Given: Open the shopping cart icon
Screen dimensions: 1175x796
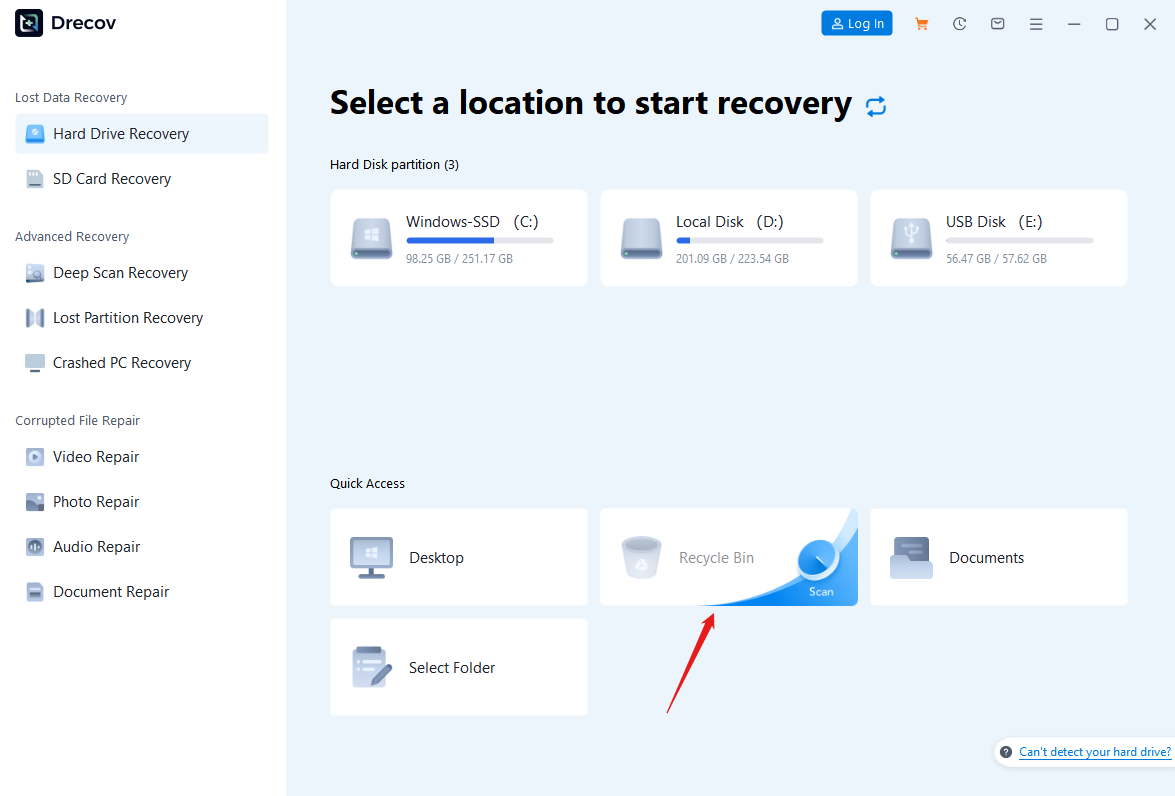Looking at the screenshot, I should click(x=921, y=23).
